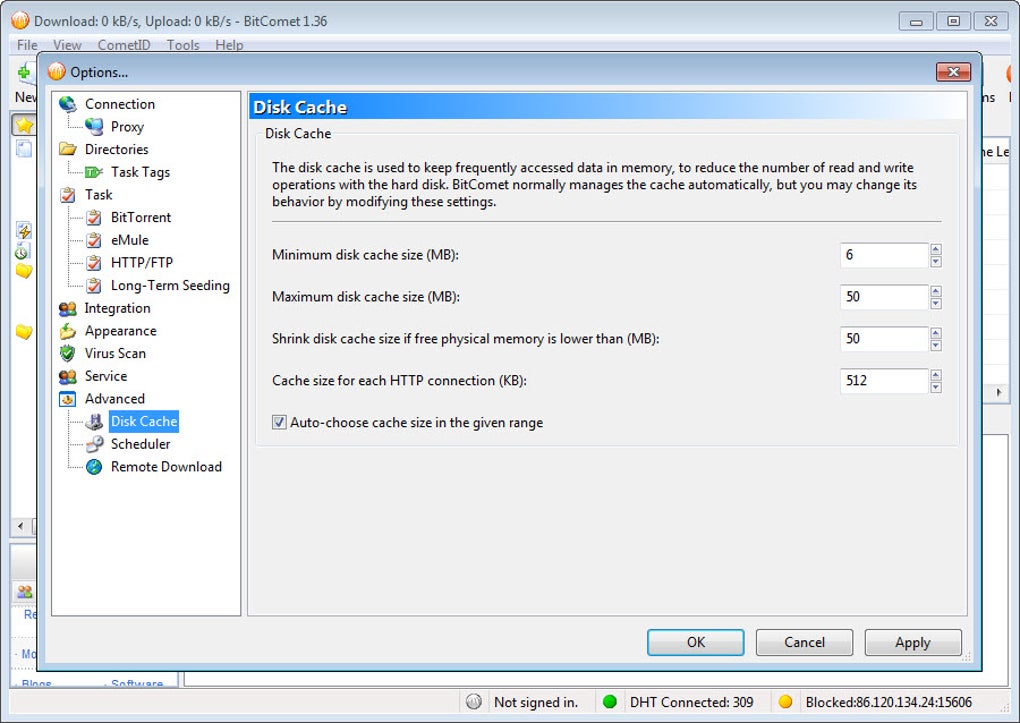This screenshot has width=1020, height=723.
Task: Click the Virus Scan shield icon
Action: click(x=67, y=353)
